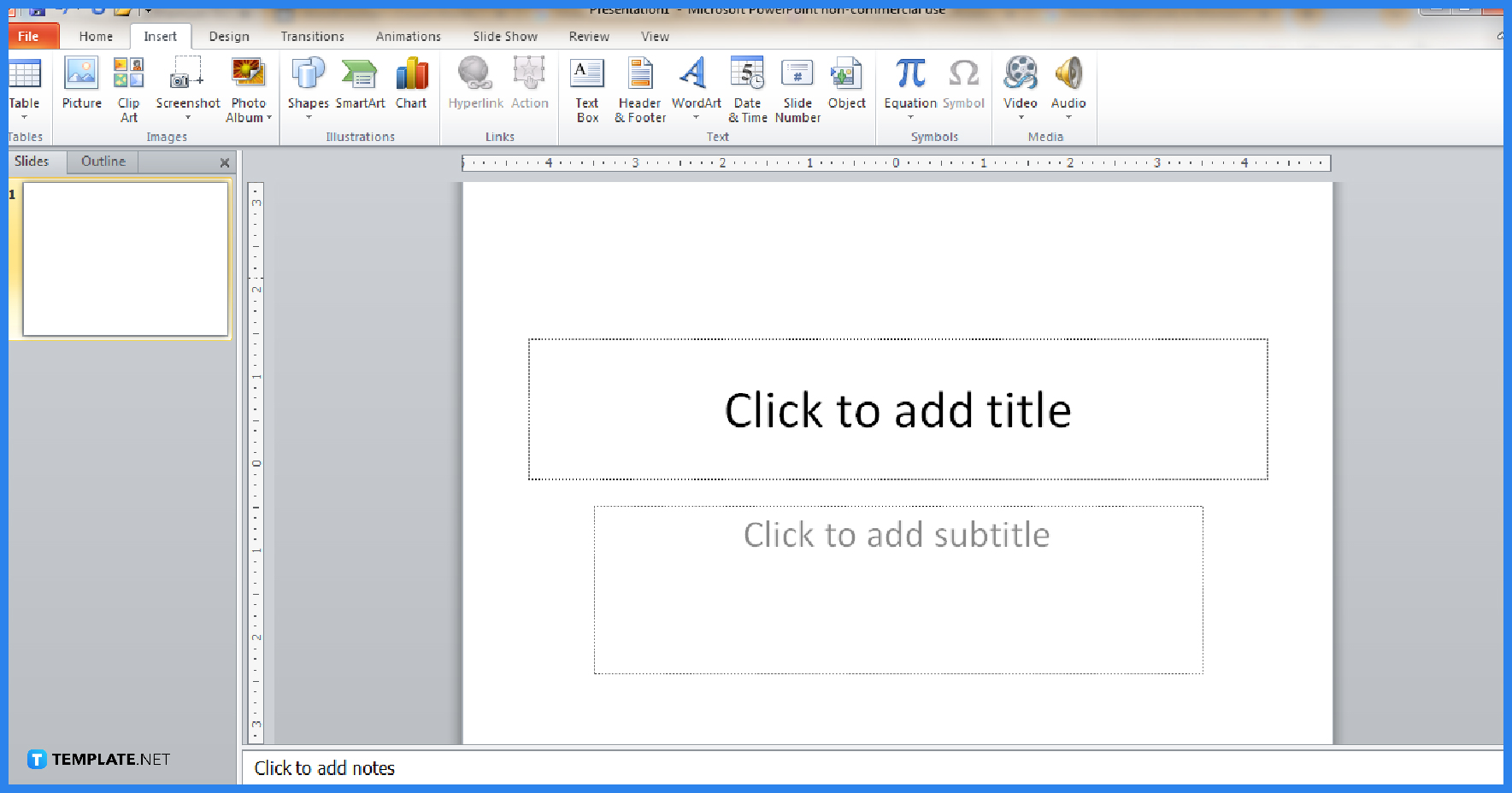The image size is (1512, 793).
Task: Open Header & Footer dialog
Action: pyautogui.click(x=638, y=90)
